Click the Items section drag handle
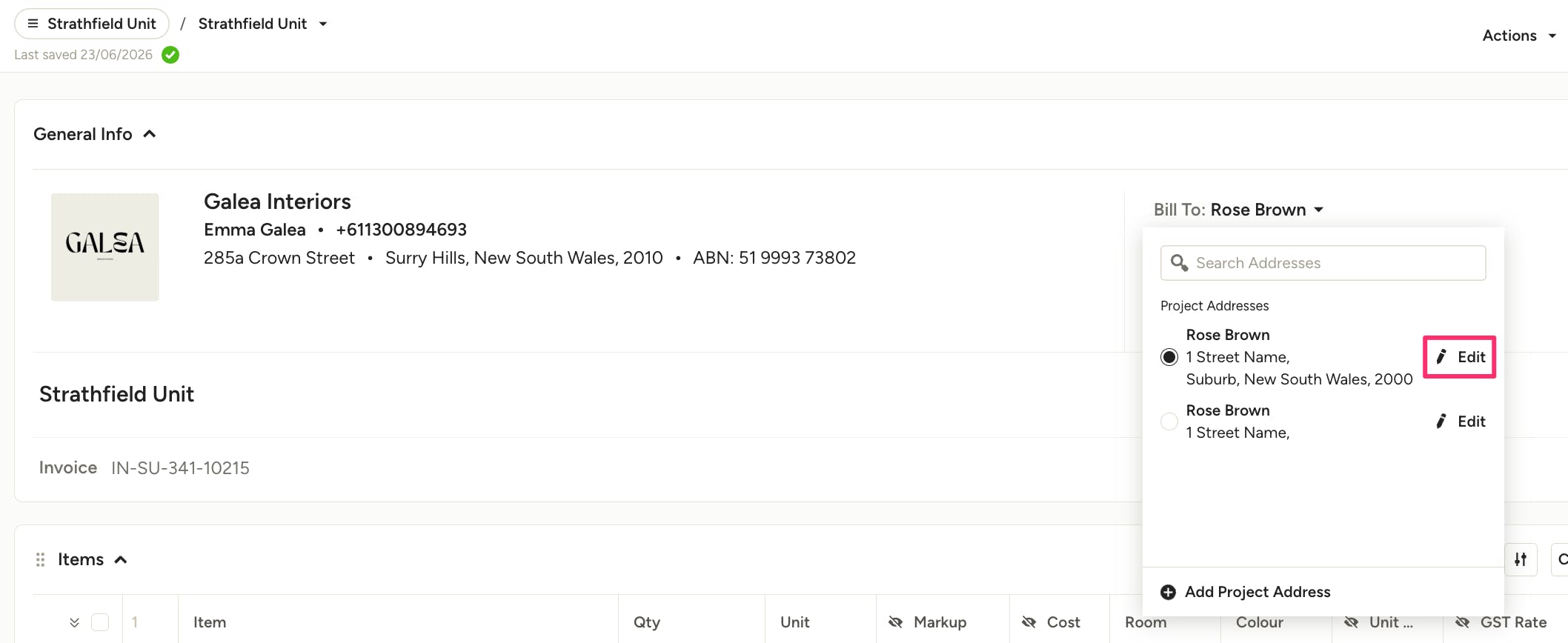 (41, 559)
